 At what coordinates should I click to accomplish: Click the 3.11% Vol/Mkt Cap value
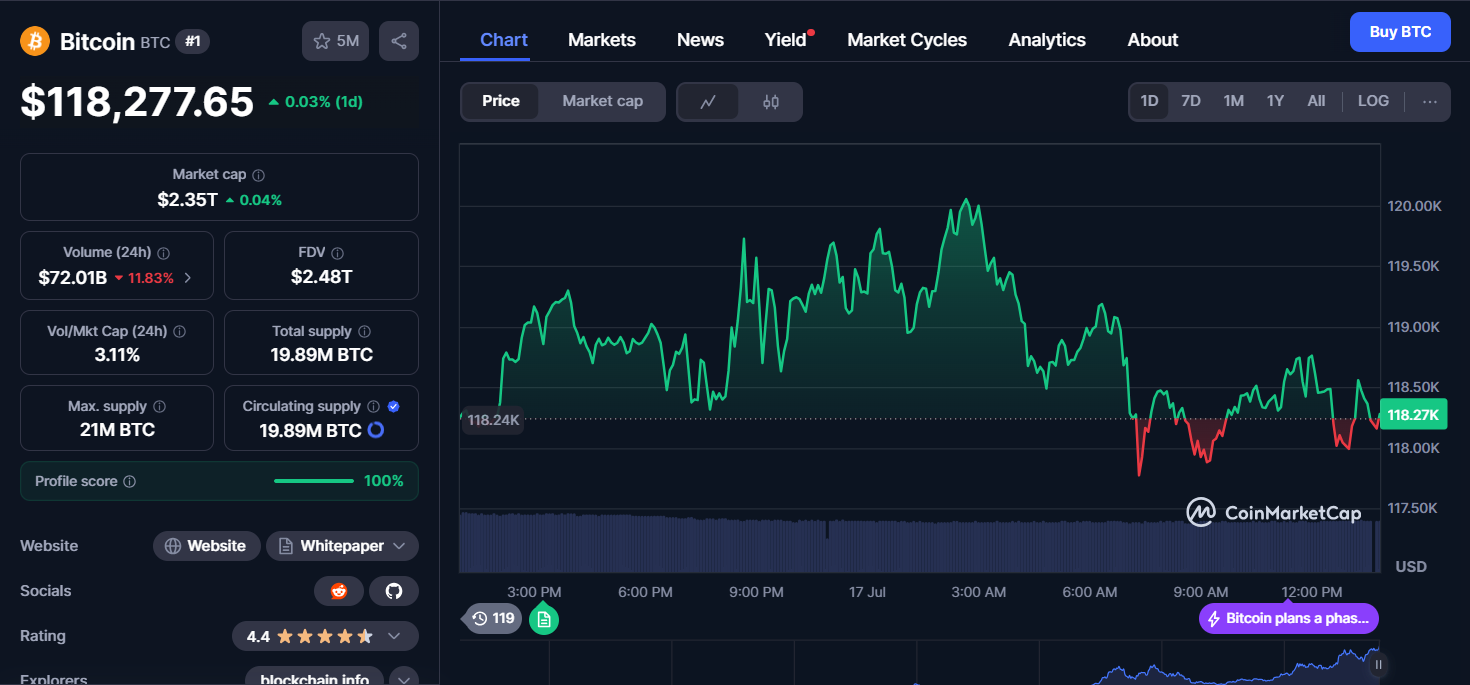117,355
